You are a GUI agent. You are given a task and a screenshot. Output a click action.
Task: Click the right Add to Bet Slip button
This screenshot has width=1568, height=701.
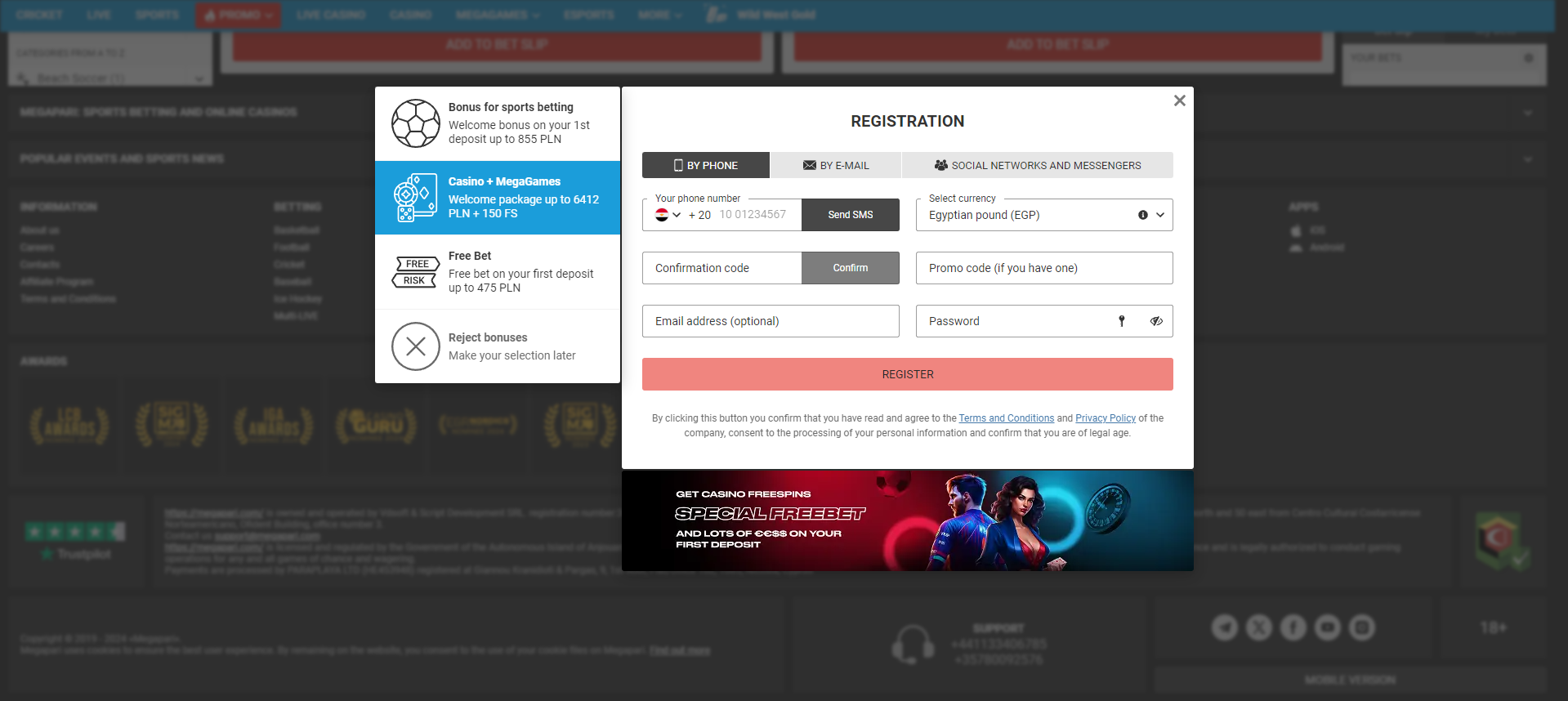1057,44
